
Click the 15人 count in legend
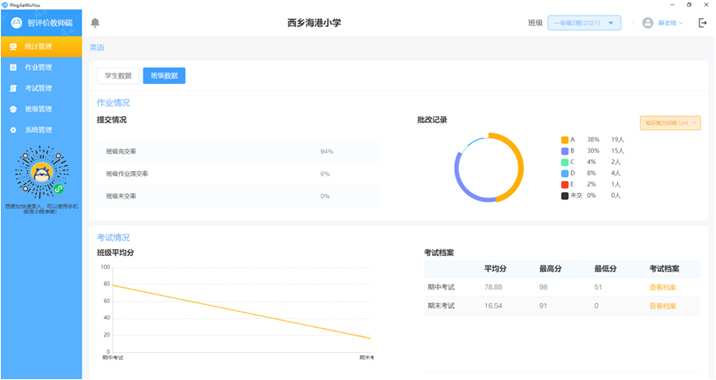[617, 151]
